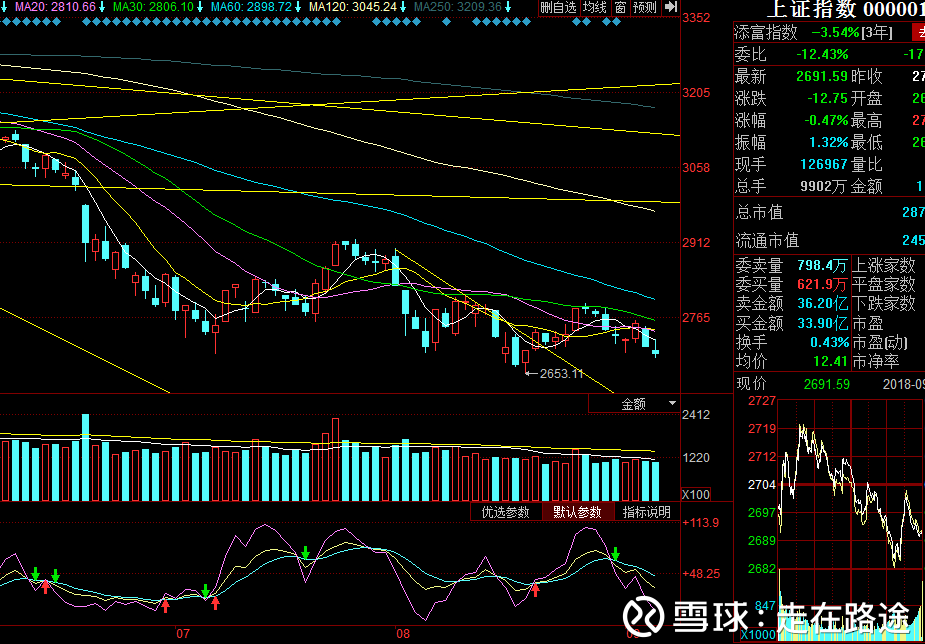The height and width of the screenshot is (644, 925).
Task: Click the 涨跌 value -12.75
Action: [x=826, y=98]
